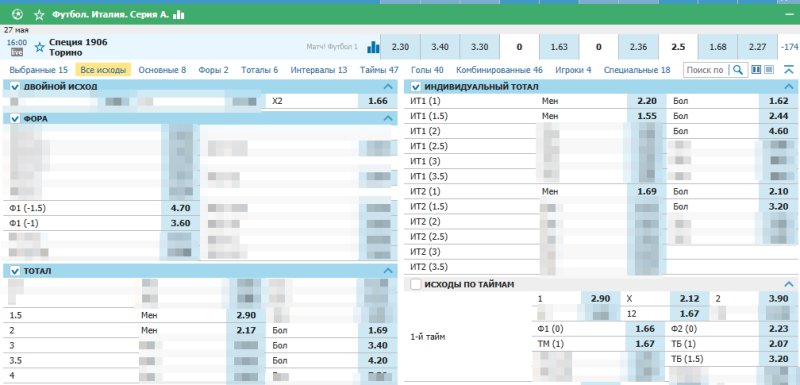Toggle the Тотал checkbox
This screenshot has height=385, width=800.
tap(15, 270)
